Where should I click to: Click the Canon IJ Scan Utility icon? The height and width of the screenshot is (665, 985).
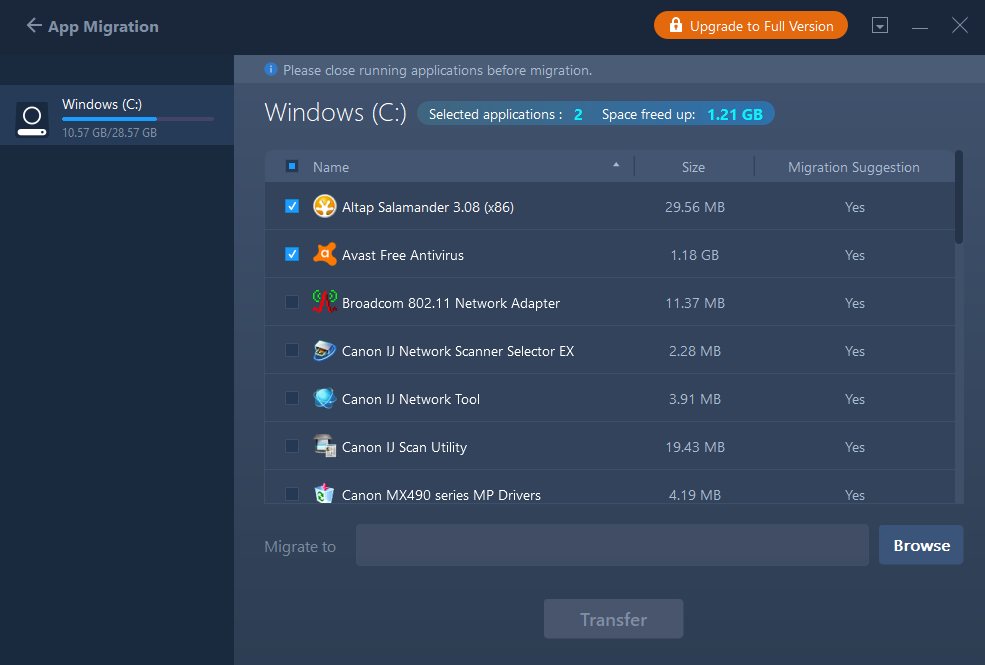[x=324, y=447]
